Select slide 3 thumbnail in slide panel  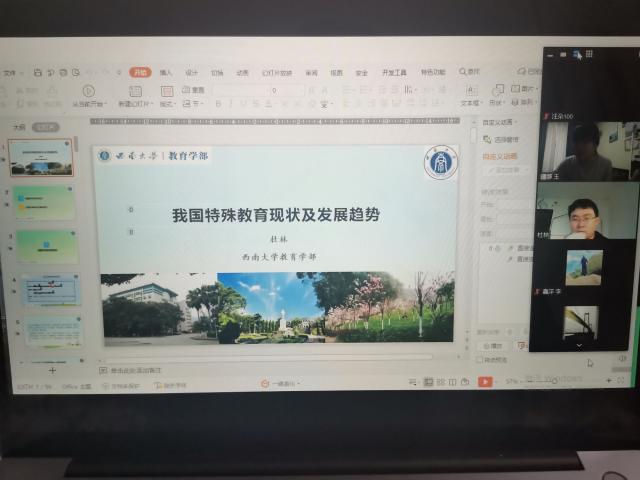[47, 245]
